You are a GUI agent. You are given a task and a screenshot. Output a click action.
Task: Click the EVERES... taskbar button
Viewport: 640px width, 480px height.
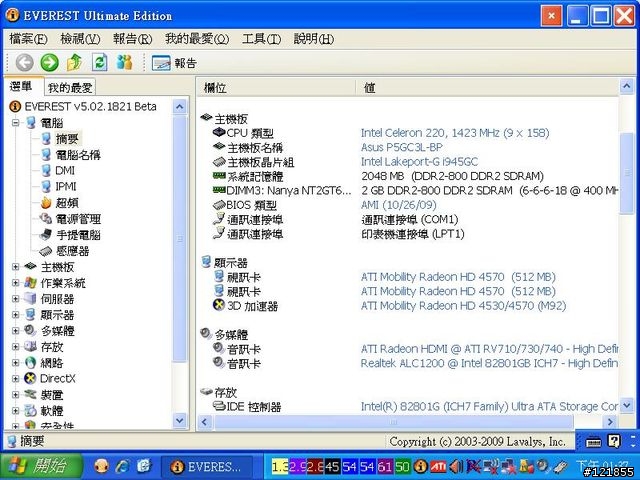tap(207, 467)
